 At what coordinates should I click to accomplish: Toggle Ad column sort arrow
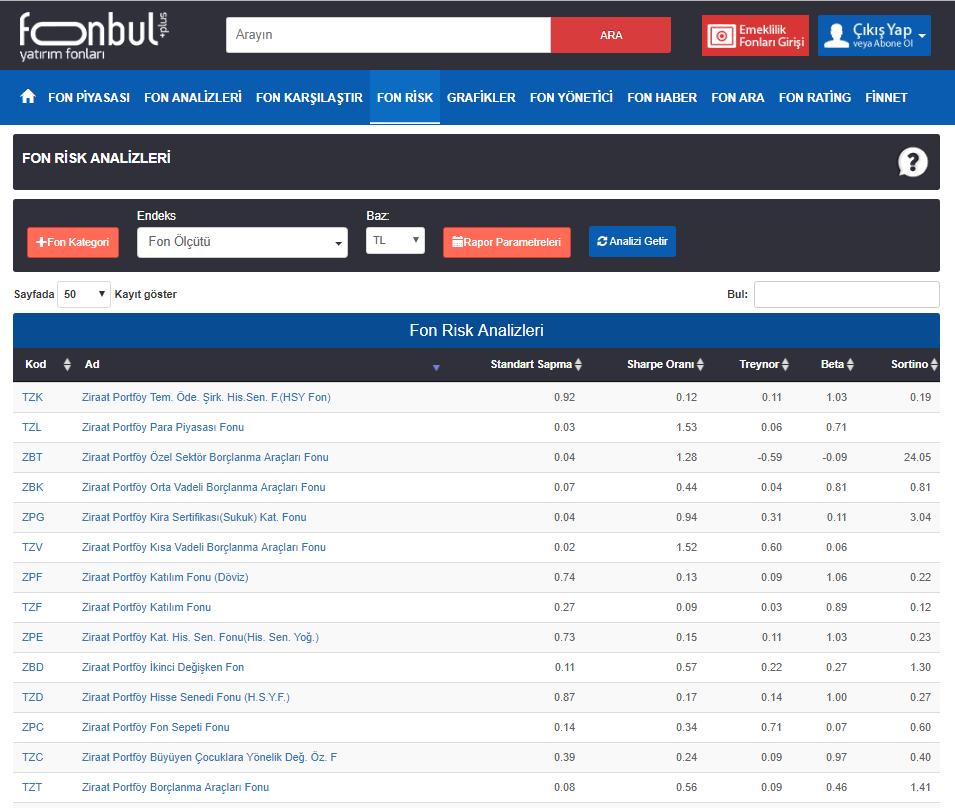tap(436, 367)
